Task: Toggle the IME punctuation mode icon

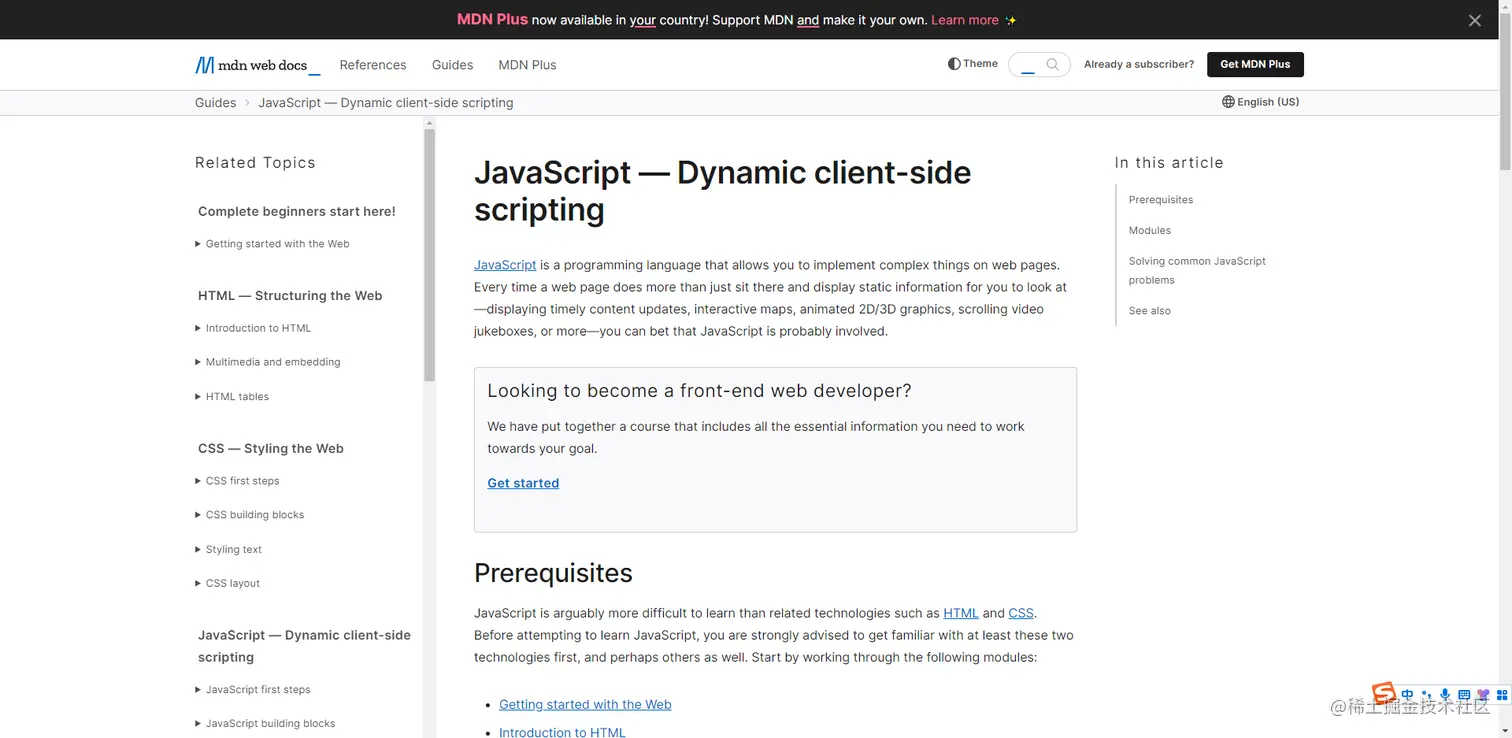Action: pyautogui.click(x=1426, y=695)
